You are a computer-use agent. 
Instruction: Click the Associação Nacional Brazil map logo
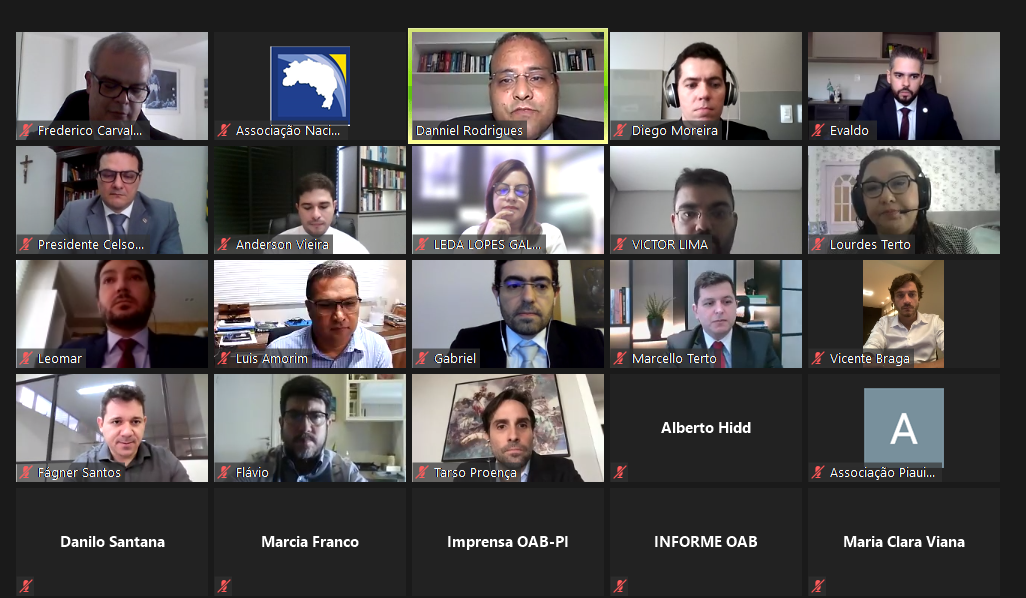[310, 85]
